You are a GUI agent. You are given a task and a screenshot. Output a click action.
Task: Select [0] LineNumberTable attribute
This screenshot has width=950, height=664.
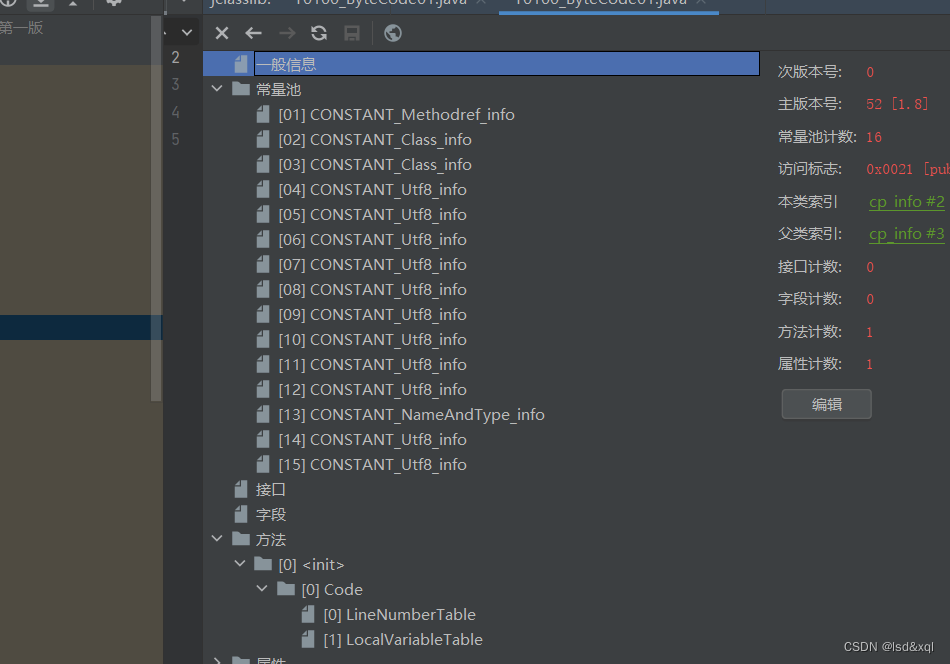(399, 614)
